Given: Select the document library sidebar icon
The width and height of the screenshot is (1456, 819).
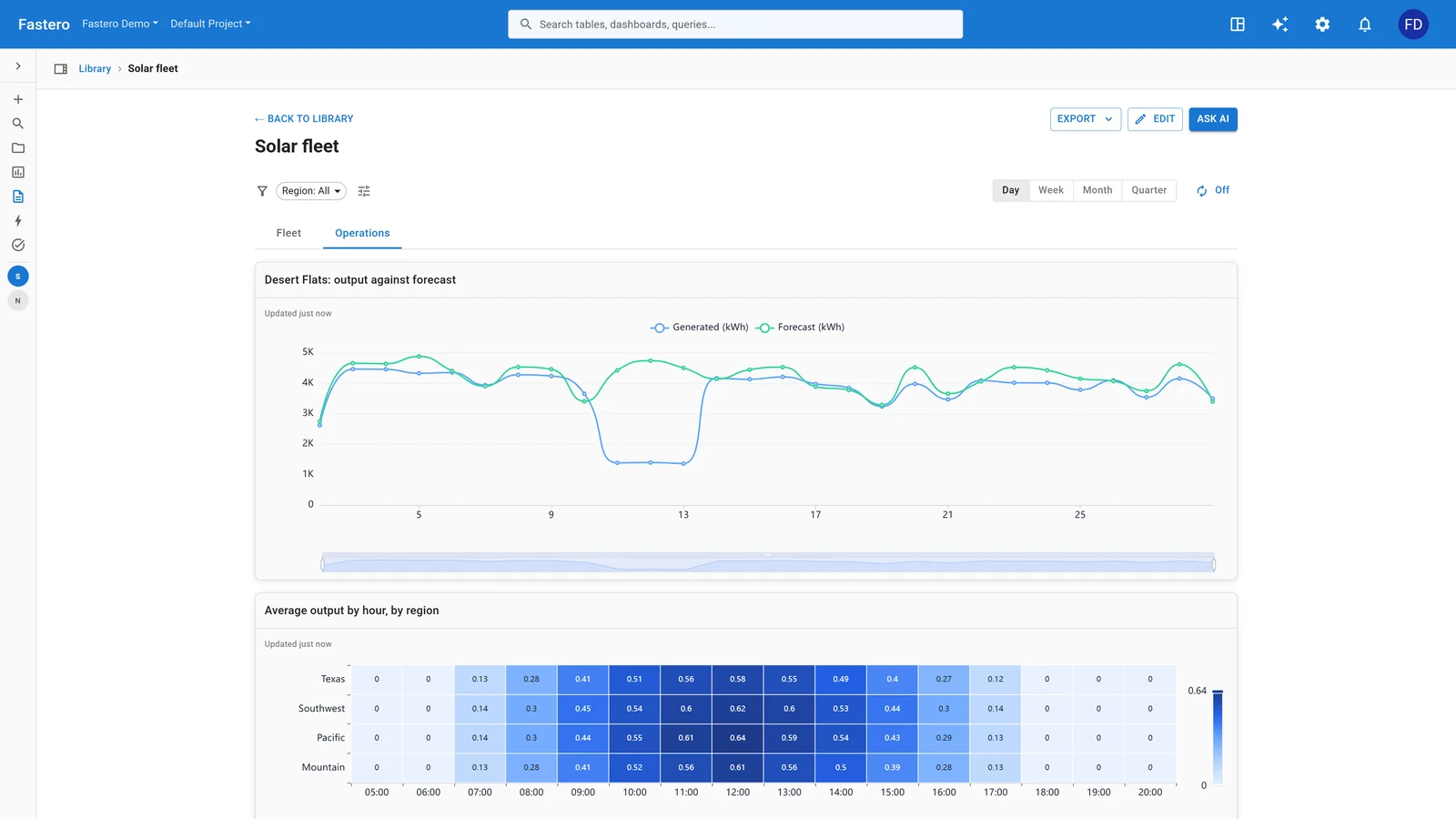Looking at the screenshot, I should [x=17, y=197].
